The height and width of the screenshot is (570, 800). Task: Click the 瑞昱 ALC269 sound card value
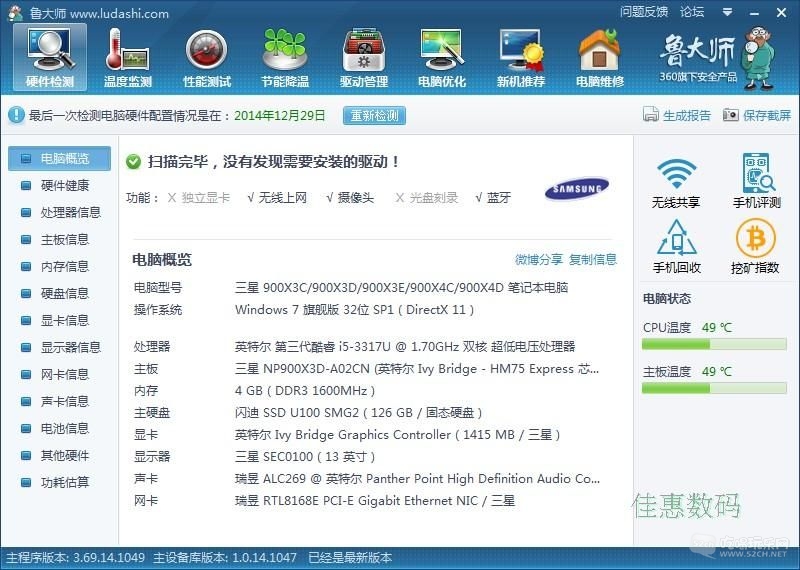pyautogui.click(x=417, y=479)
